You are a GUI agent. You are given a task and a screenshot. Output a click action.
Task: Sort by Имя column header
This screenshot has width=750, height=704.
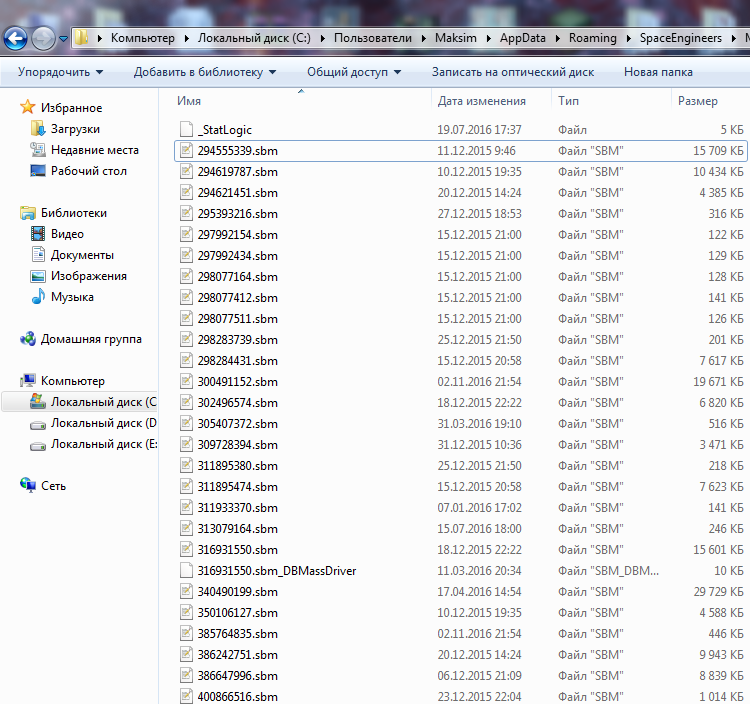pos(301,101)
